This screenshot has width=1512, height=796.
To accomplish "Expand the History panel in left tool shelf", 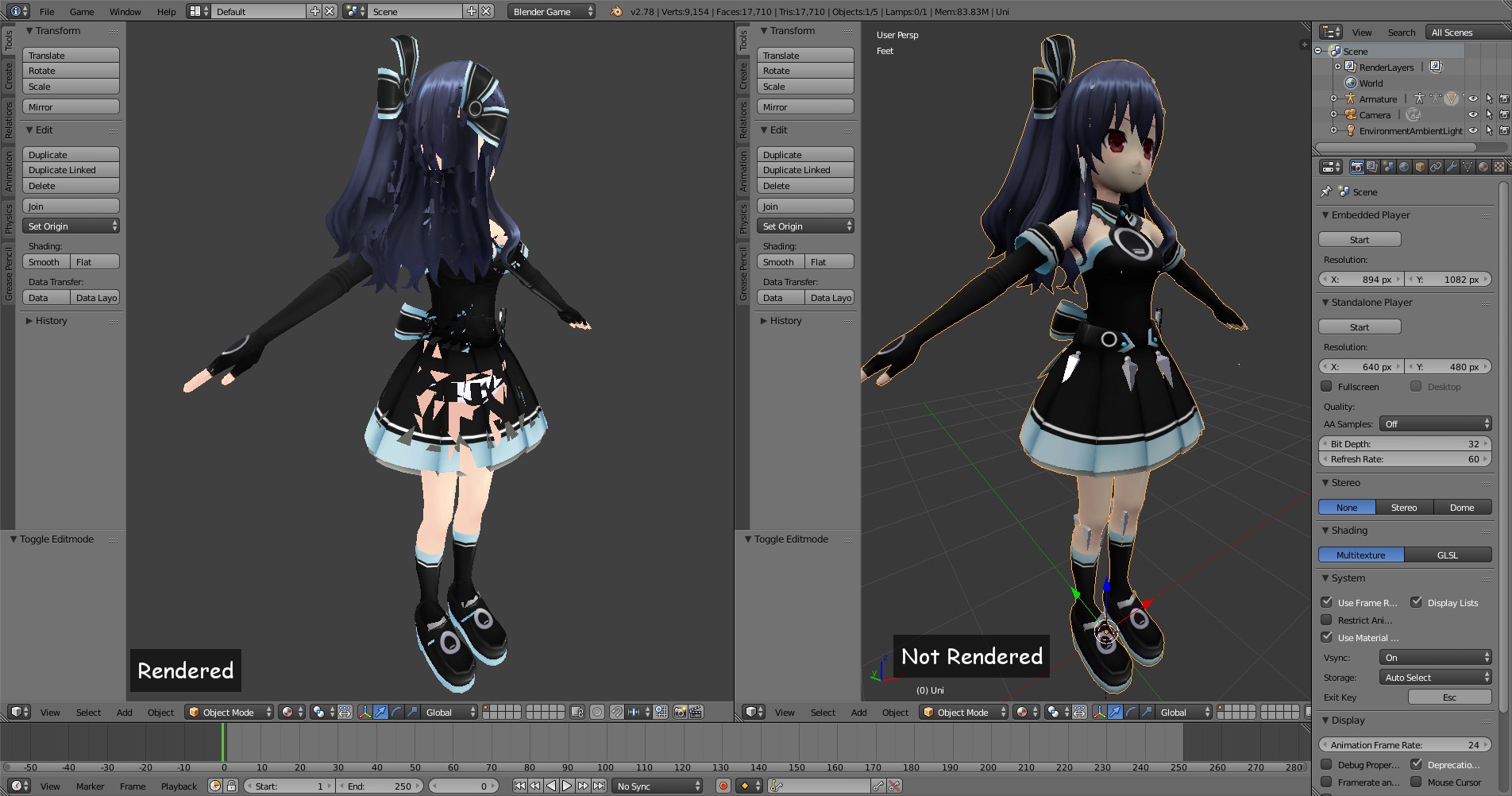I will tap(51, 321).
